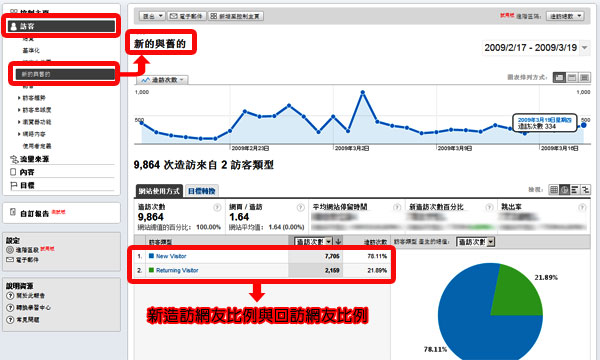600x360 pixels.
Task: Open the 訪客 (Visitors) section in the sidebar
Action: [61, 26]
